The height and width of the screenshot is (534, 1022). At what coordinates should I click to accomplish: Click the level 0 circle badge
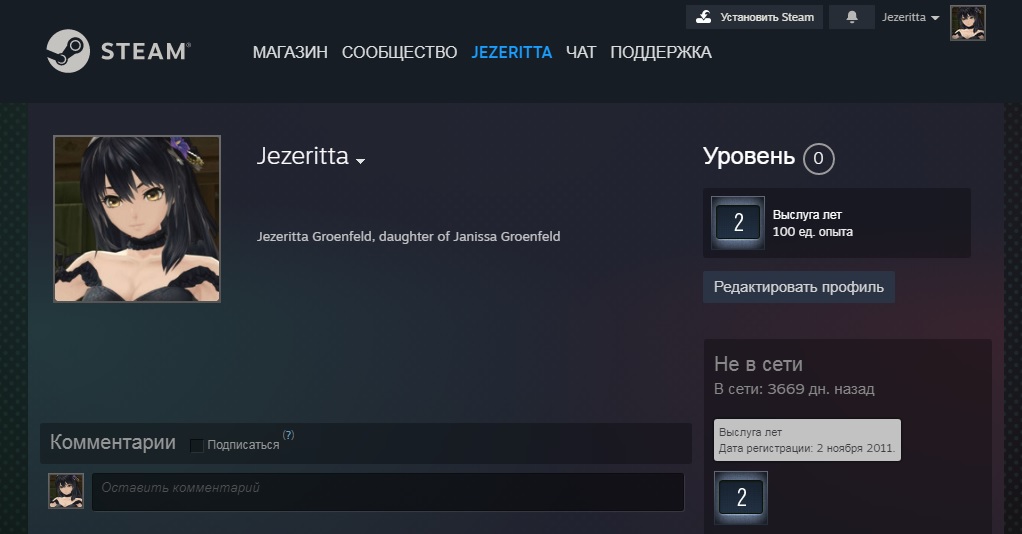point(819,158)
